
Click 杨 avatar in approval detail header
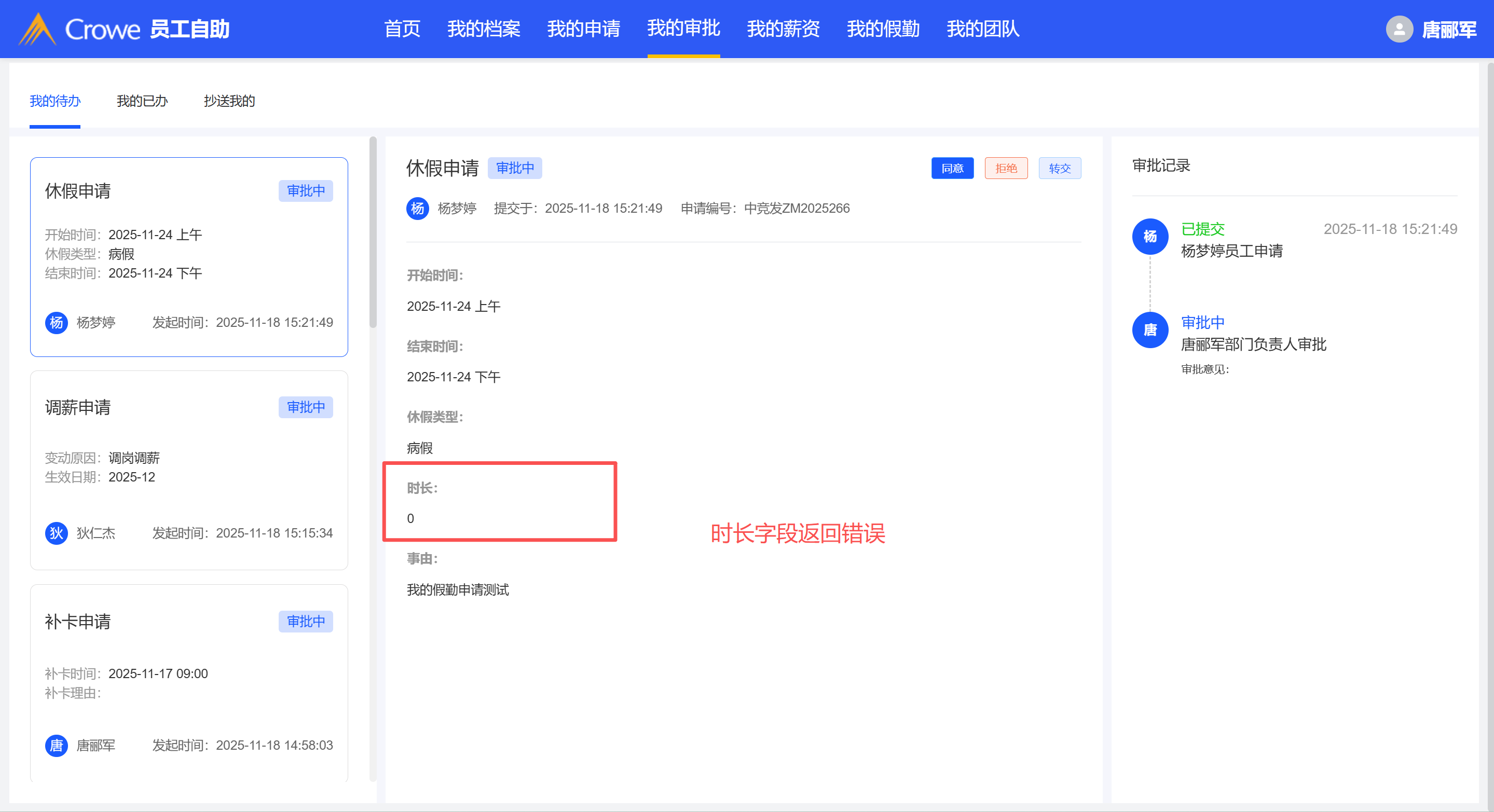(418, 208)
